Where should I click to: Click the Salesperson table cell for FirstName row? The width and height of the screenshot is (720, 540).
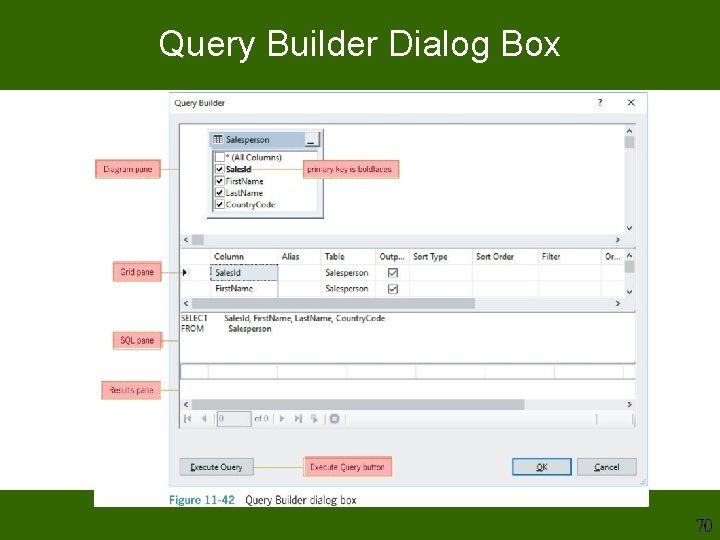coord(348,289)
